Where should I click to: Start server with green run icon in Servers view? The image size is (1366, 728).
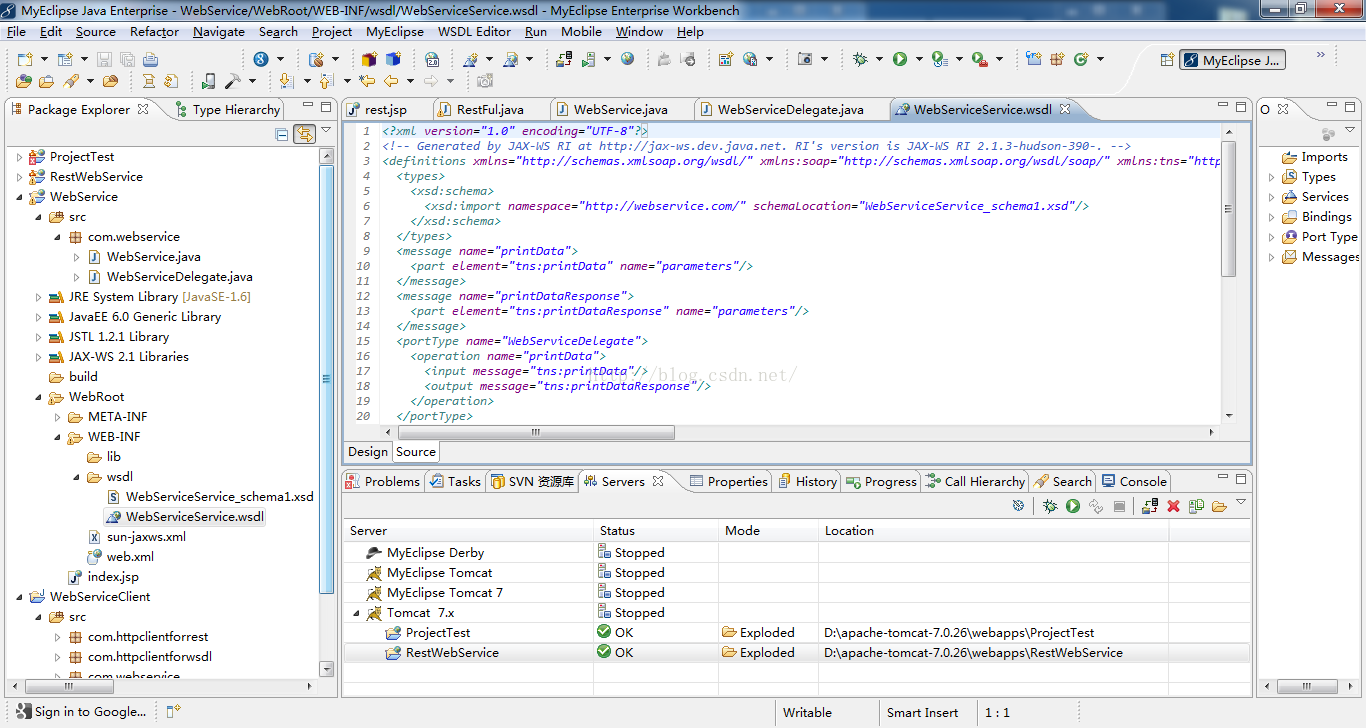pyautogui.click(x=1073, y=506)
